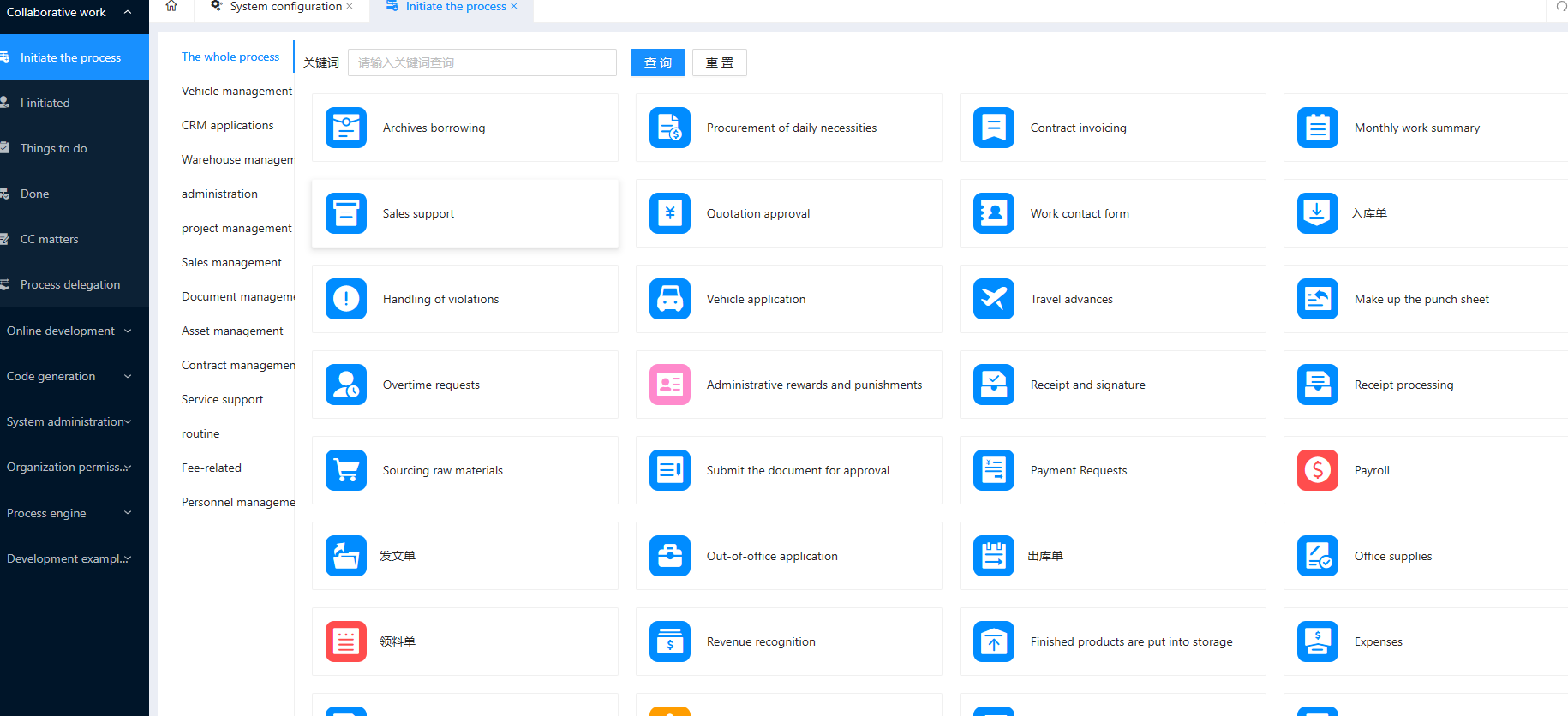1568x716 pixels.
Task: Close the Initiate the process tab
Action: 514,7
